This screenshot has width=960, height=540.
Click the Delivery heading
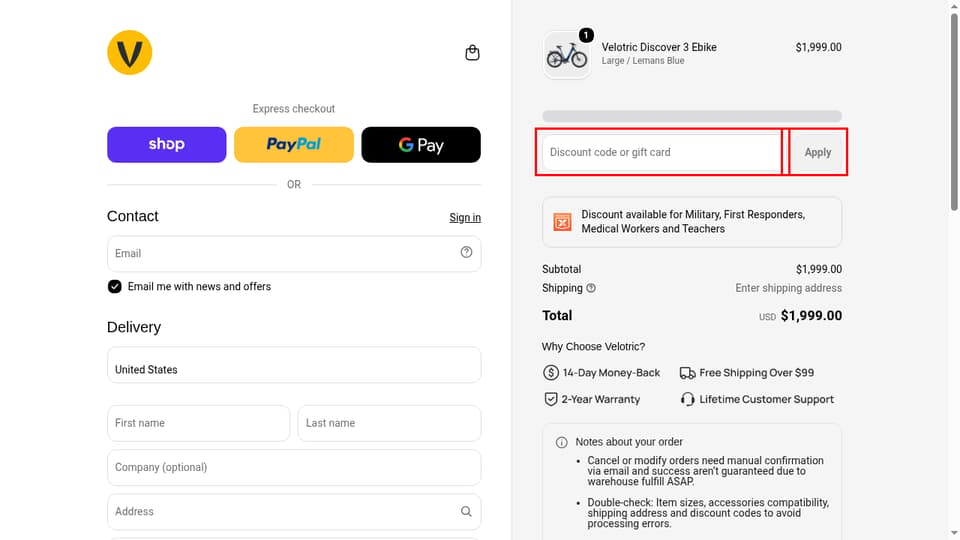pyautogui.click(x=134, y=327)
